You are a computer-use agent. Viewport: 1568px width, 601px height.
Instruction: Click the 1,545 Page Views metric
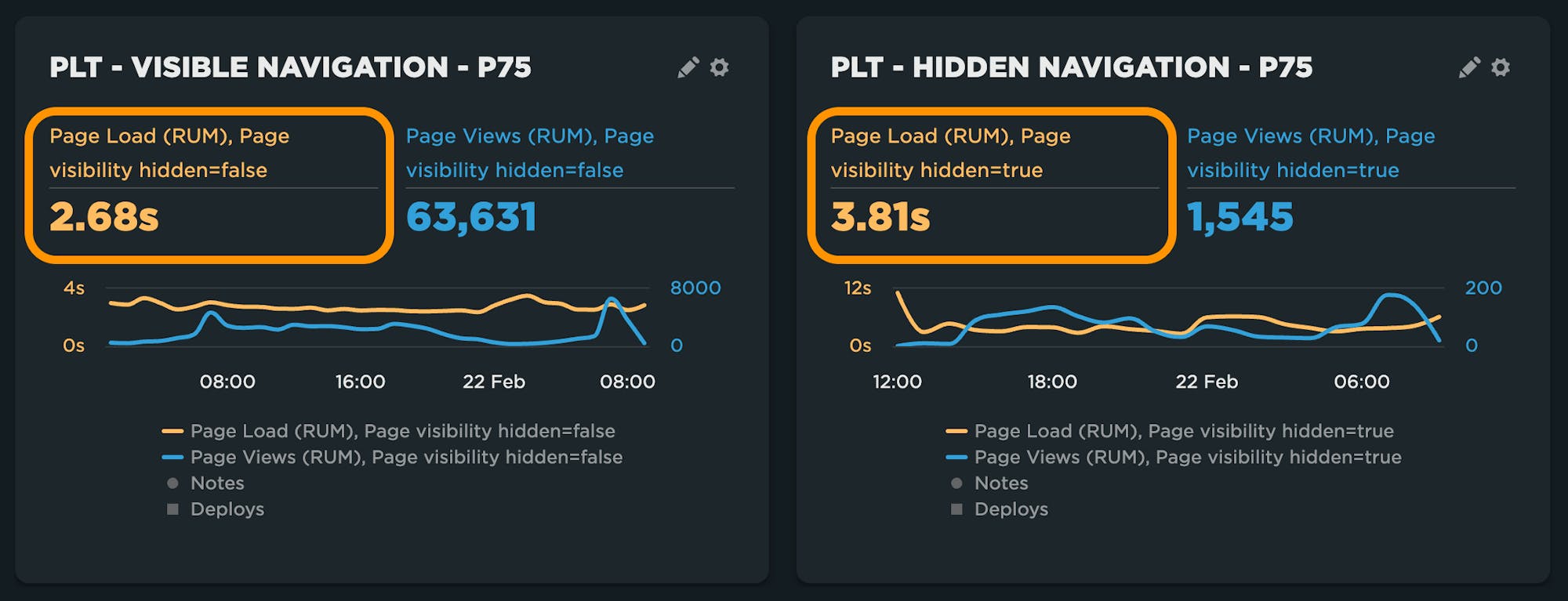[1240, 217]
